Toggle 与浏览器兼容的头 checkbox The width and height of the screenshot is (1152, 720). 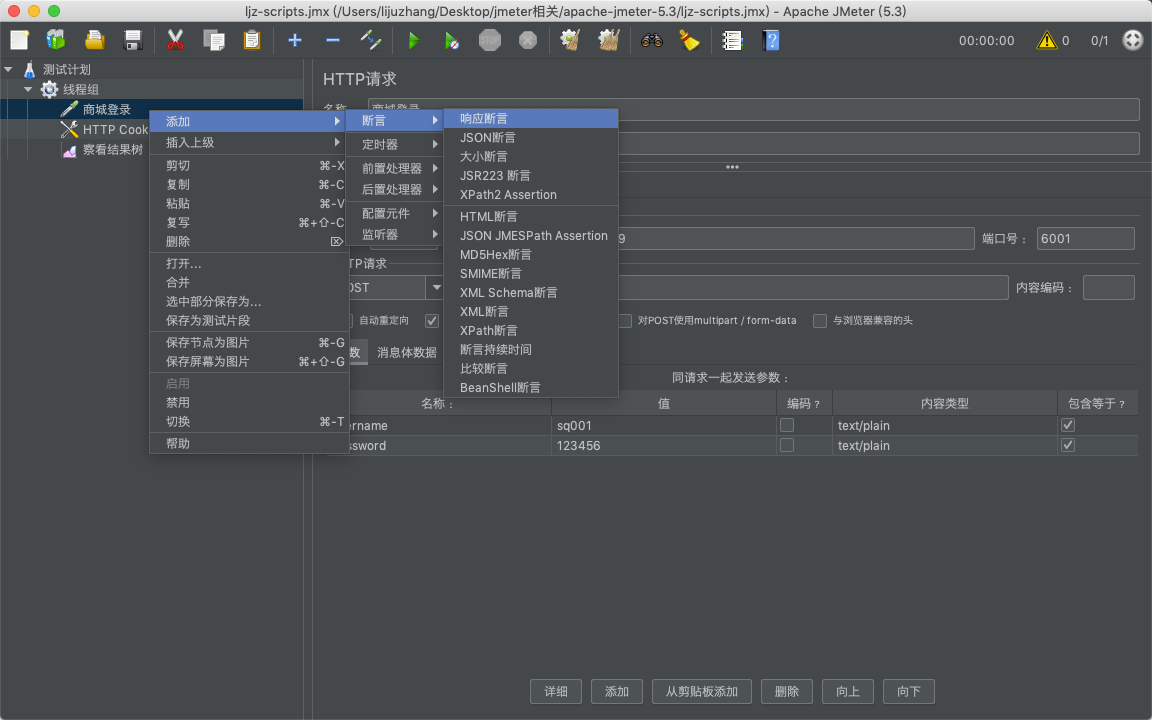pyautogui.click(x=820, y=321)
